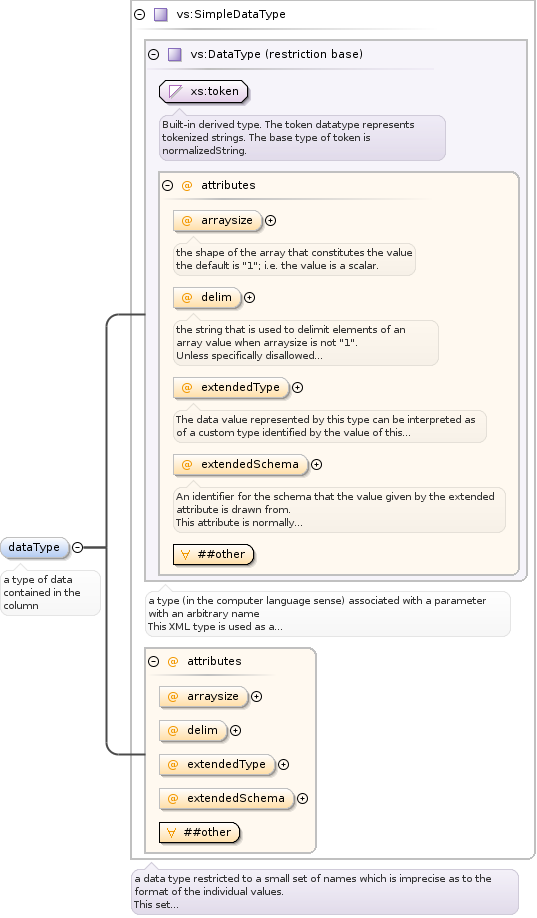
Task: Collapse the dataType element node
Action: 77,548
